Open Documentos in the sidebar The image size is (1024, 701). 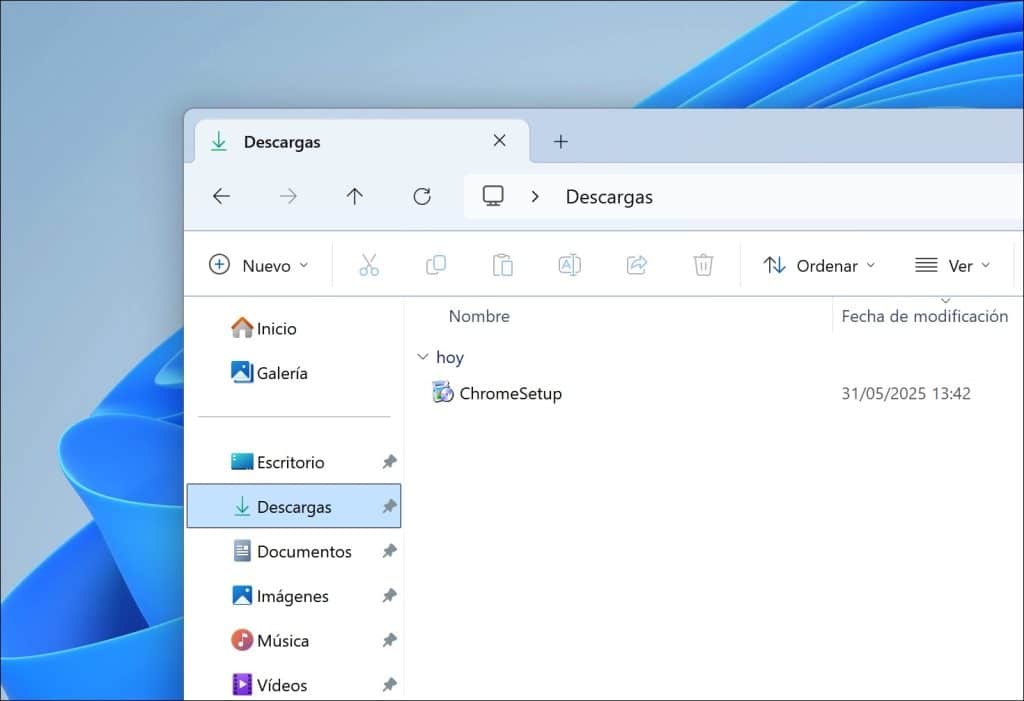(292, 551)
